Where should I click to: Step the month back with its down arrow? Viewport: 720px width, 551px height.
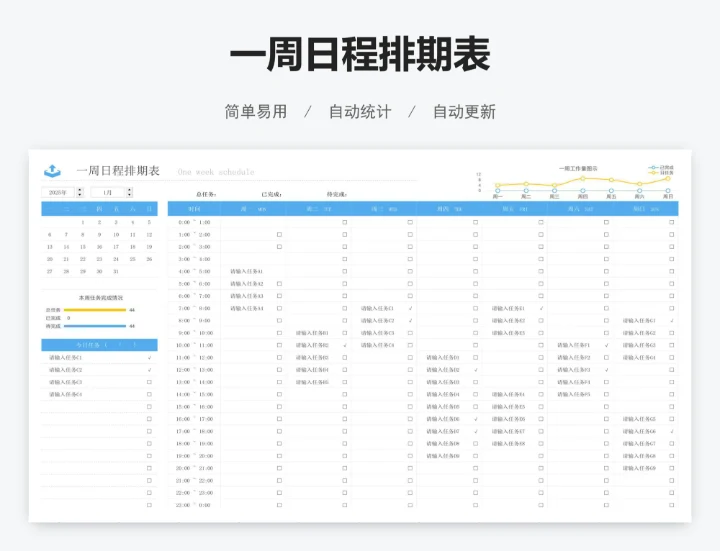129,195
